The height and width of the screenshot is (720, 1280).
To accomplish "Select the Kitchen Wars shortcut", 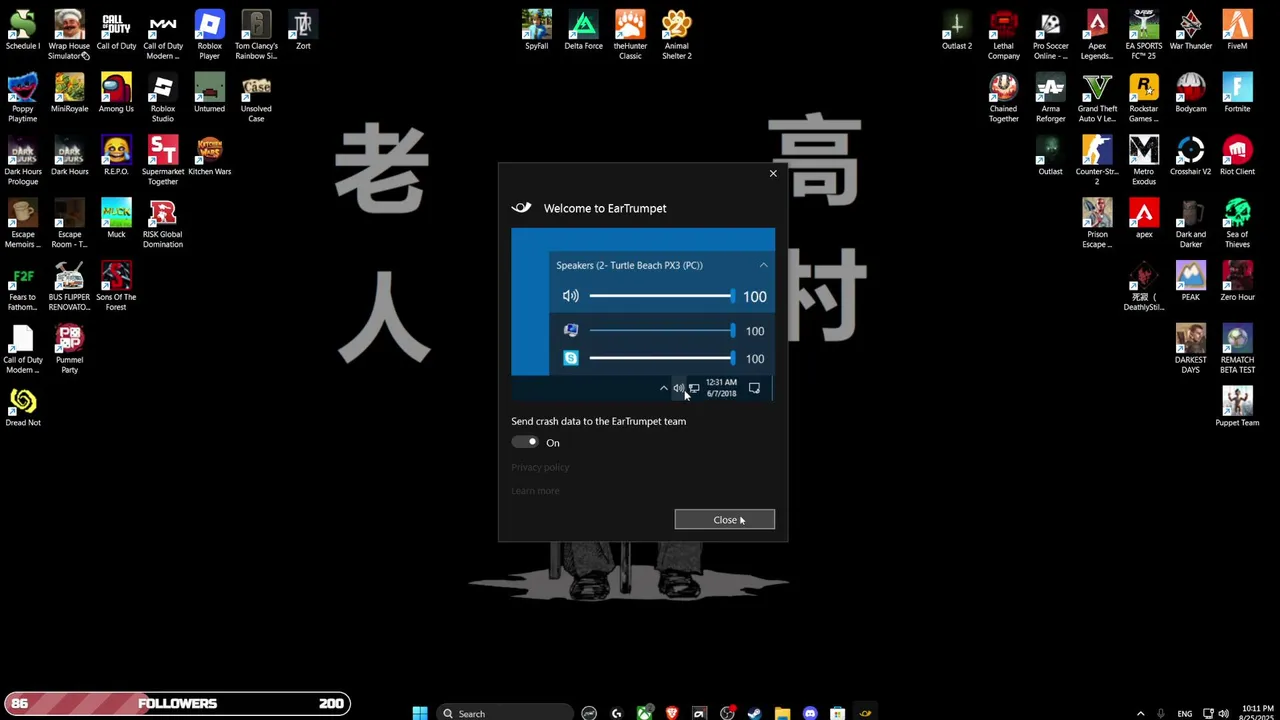I will tap(209, 156).
